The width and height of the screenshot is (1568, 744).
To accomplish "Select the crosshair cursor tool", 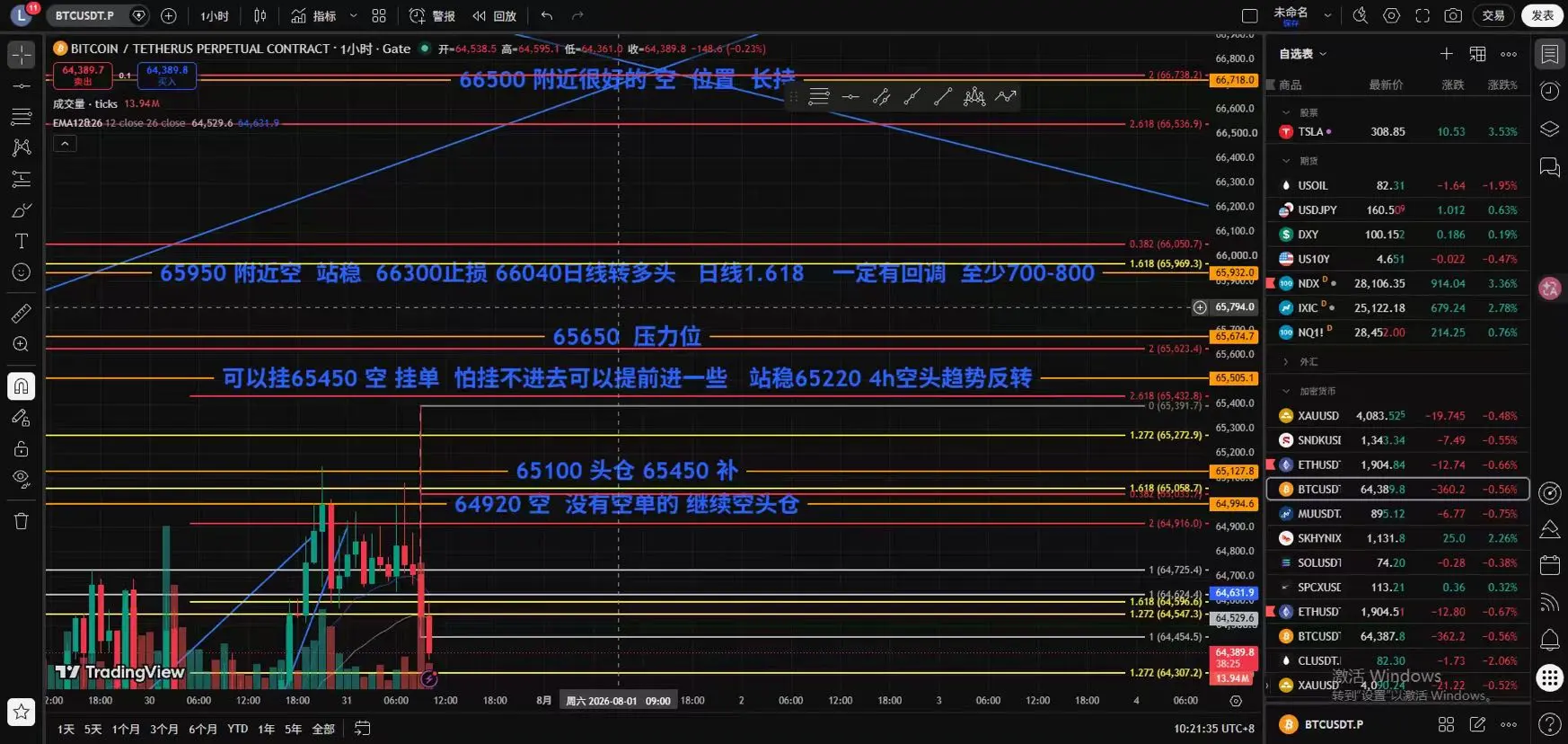I will (22, 55).
